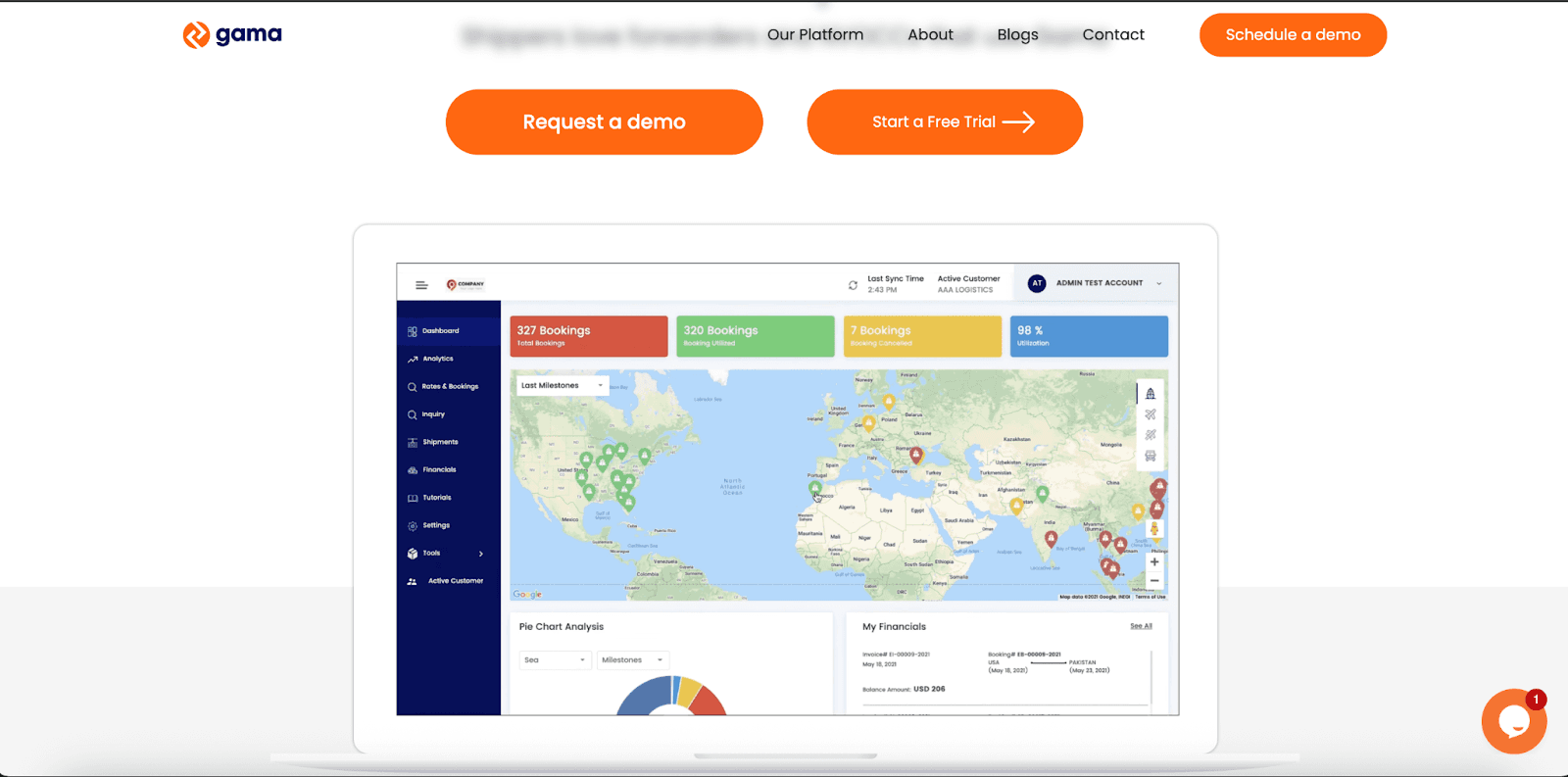
Task: Click the red map pin over India
Action: [x=1051, y=538]
